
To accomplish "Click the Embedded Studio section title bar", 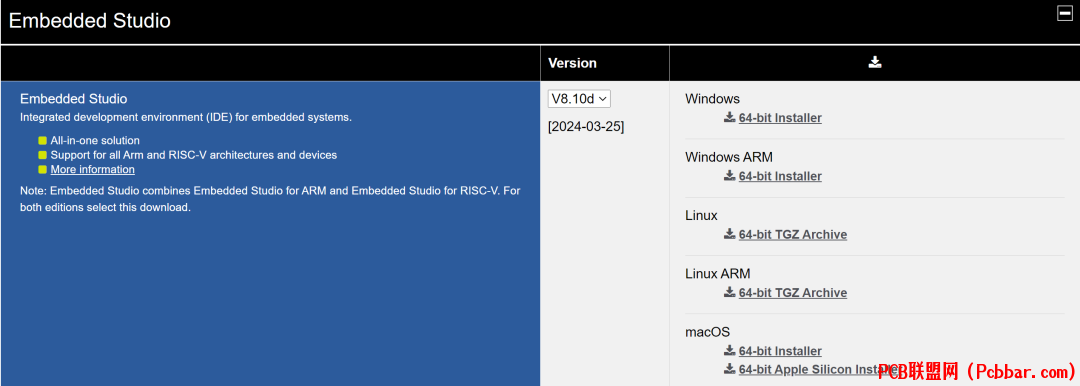I will [x=540, y=22].
